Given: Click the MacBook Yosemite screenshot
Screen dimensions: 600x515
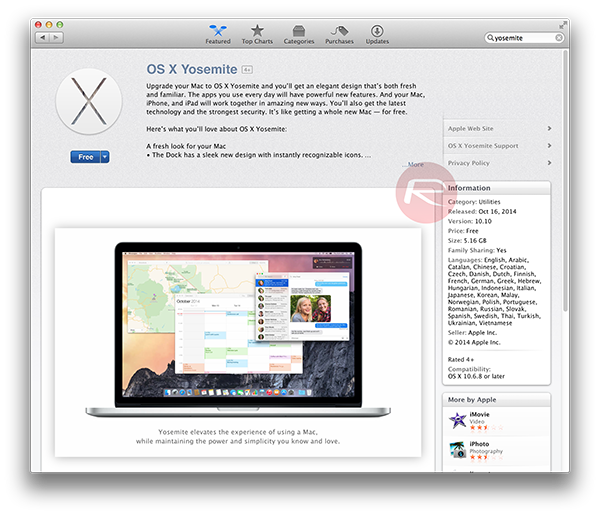Looking at the screenshot, I should [x=238, y=342].
